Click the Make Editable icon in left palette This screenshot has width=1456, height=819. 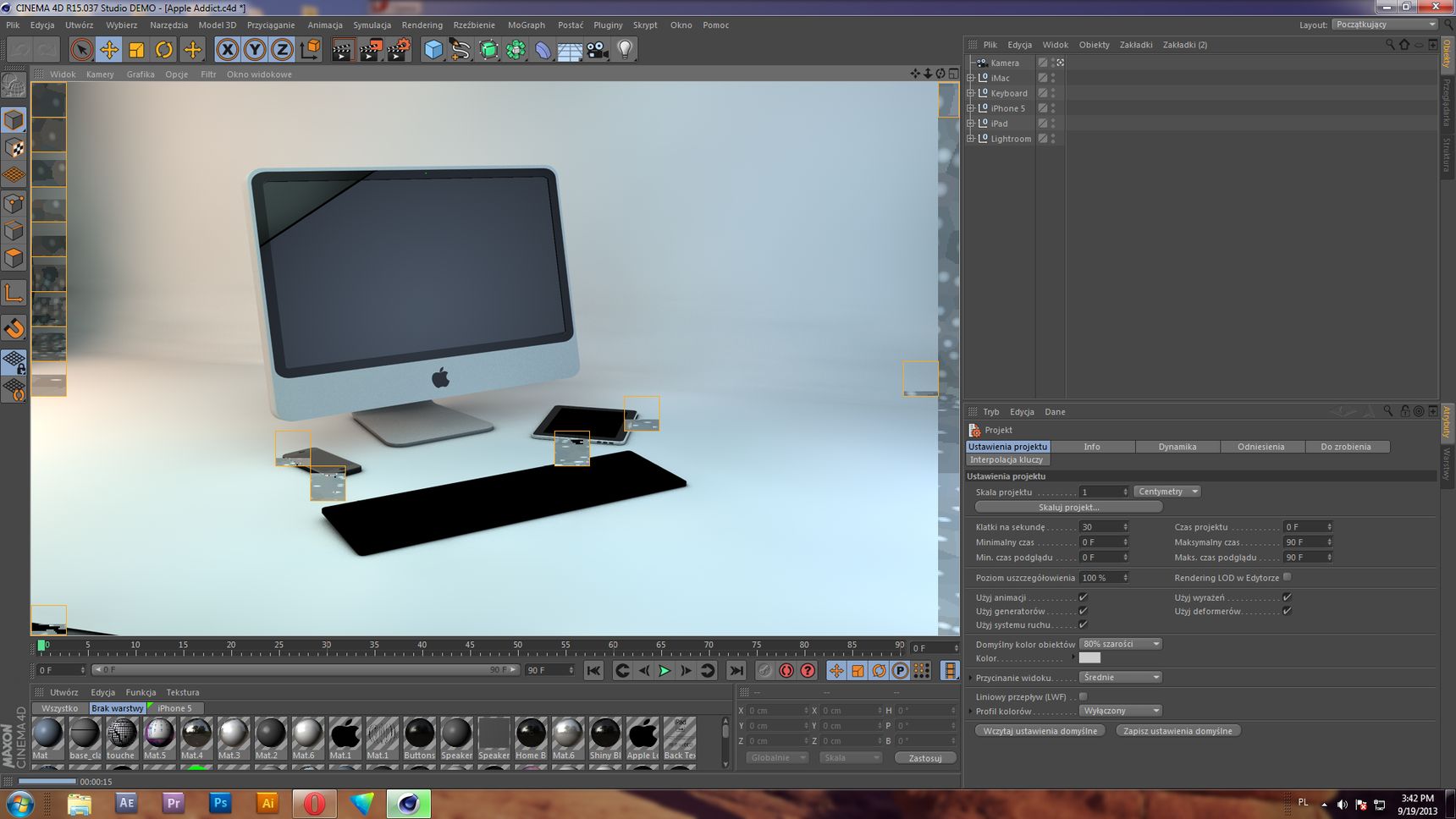pos(14,85)
